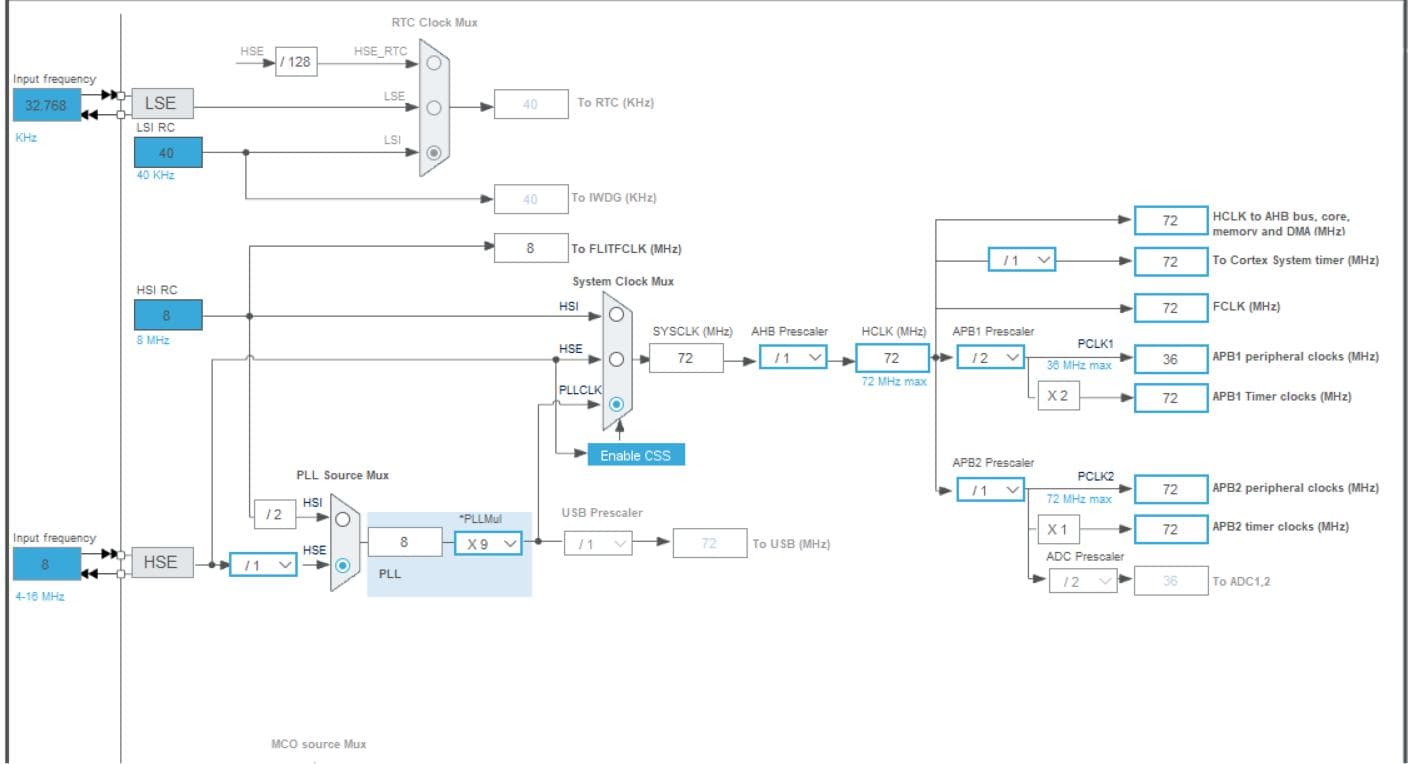Click APB2 timer clocks 72 field
1409x764 pixels.
click(x=1171, y=528)
